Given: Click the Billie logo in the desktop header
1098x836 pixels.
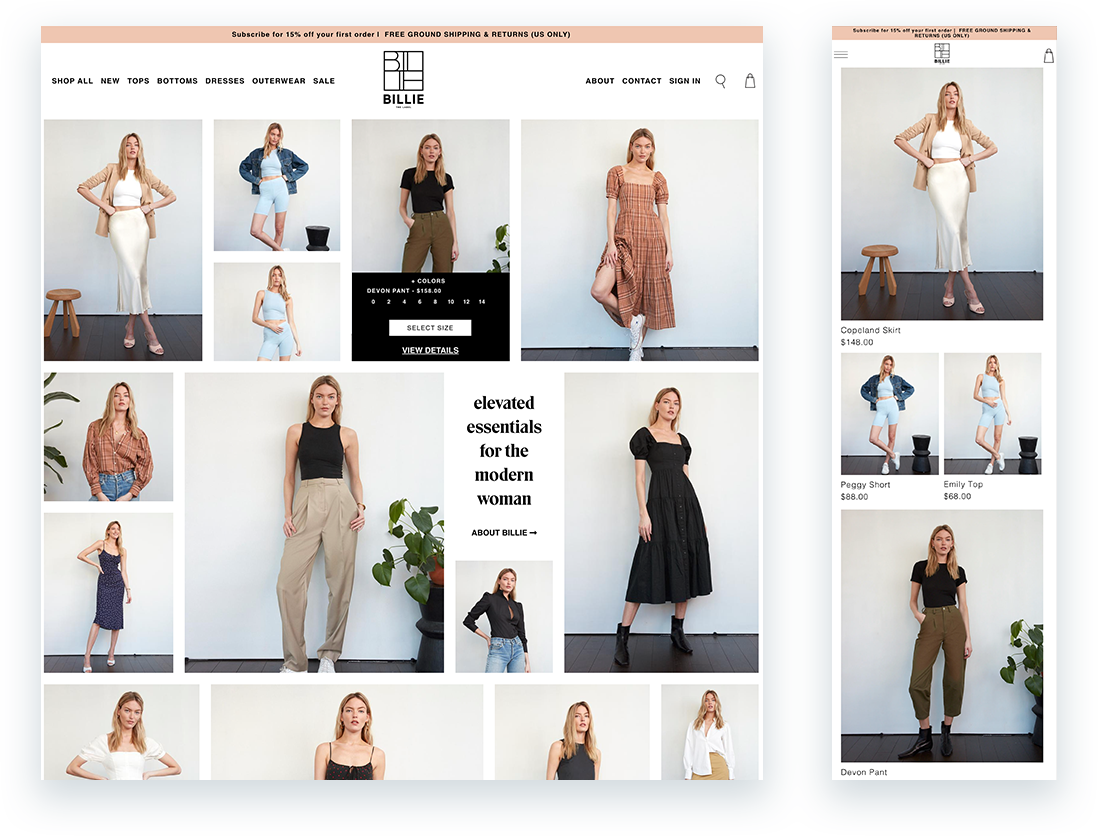Looking at the screenshot, I should point(403,81).
